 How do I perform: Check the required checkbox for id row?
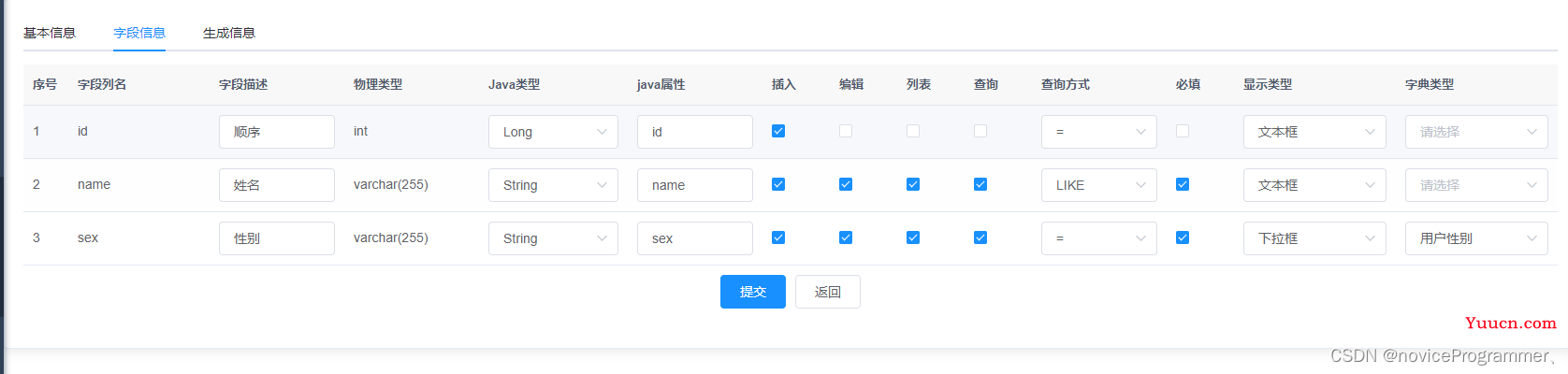1183,131
